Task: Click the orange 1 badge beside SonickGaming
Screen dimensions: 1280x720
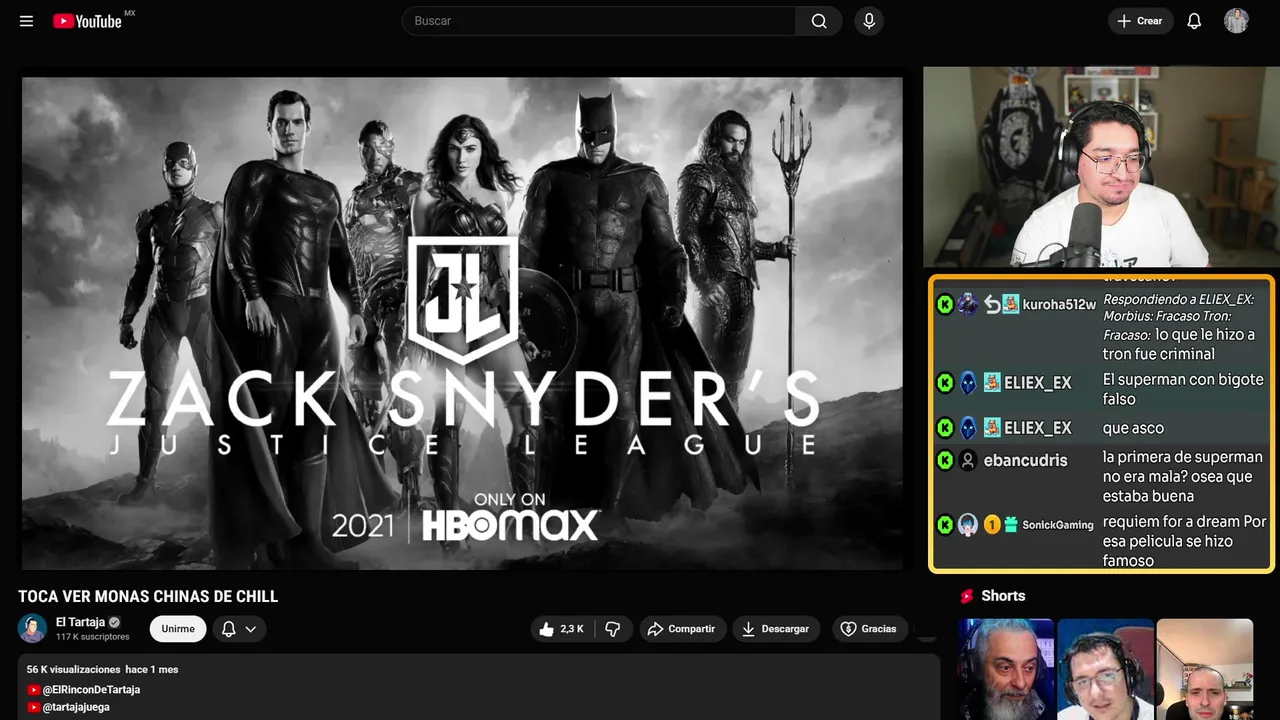Action: 992,525
